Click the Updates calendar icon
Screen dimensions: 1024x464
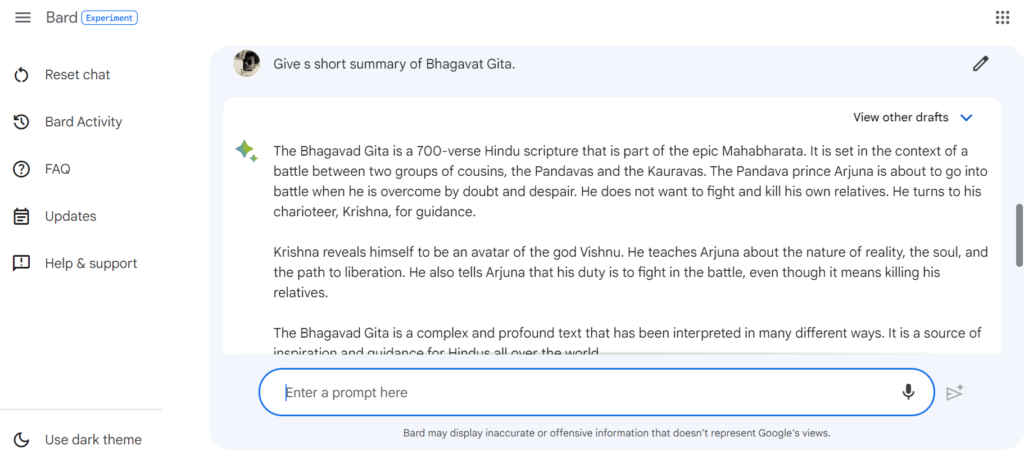click(22, 216)
